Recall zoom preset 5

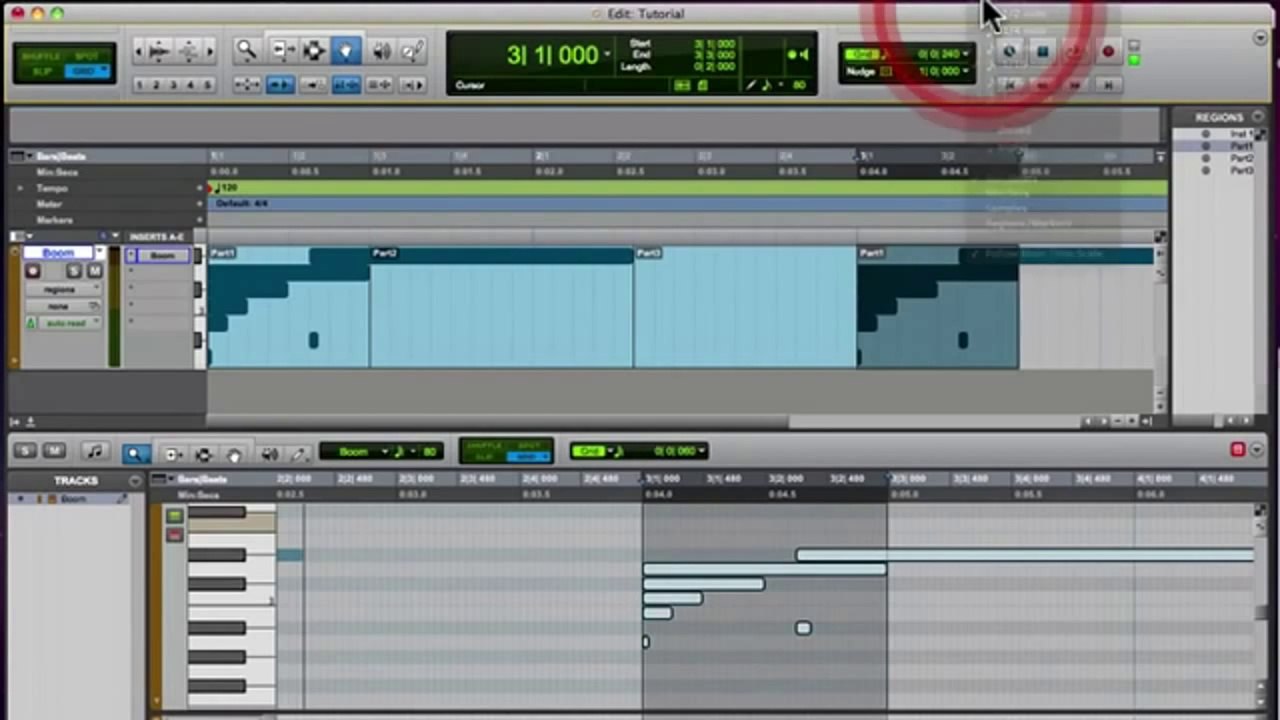(207, 85)
